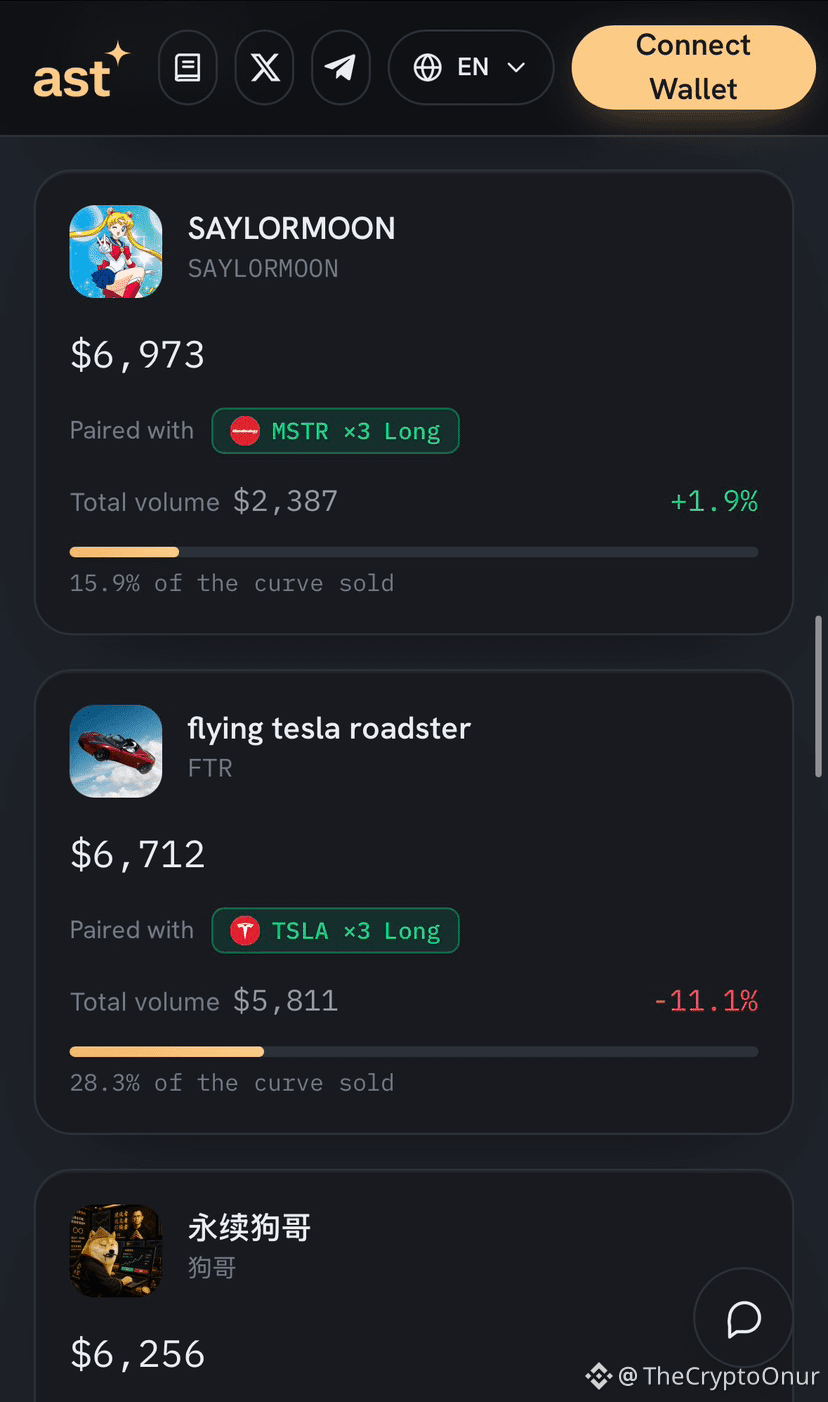Screen dimensions: 828x1402
Task: Click the SAYLORMOON token title
Action: (x=292, y=229)
